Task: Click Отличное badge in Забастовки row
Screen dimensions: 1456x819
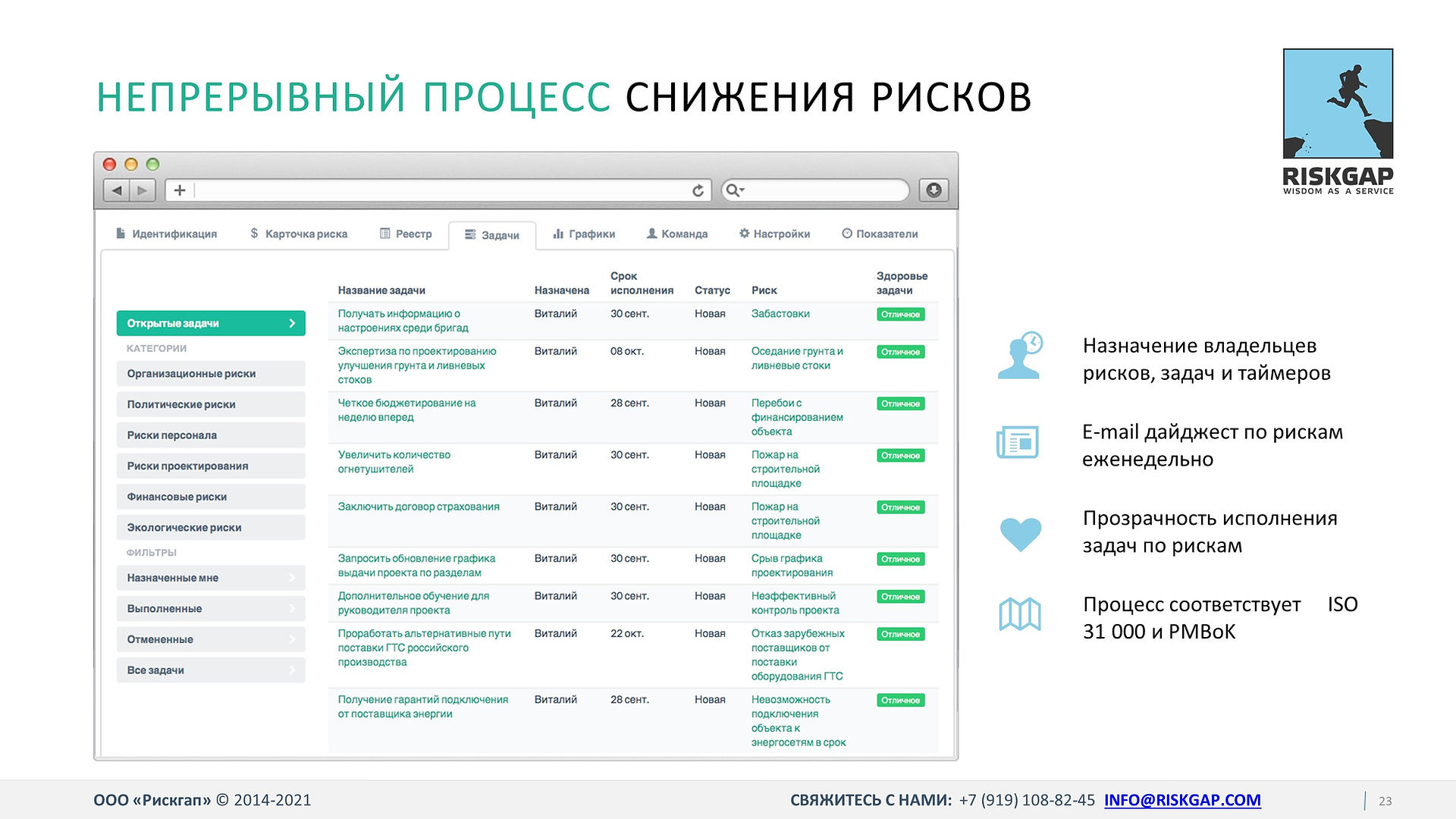Action: coord(900,314)
